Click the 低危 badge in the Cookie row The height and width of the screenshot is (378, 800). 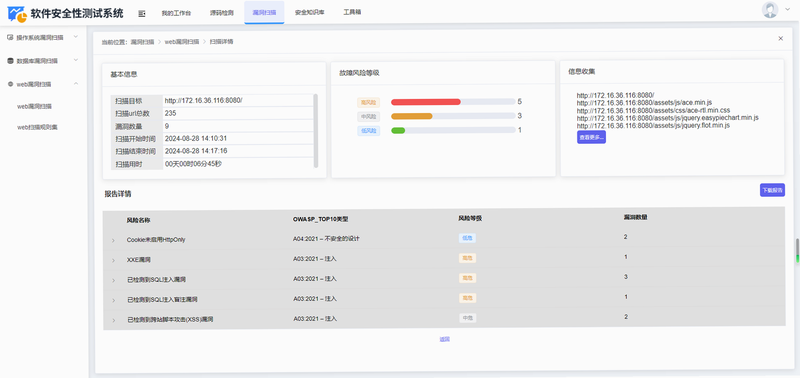point(467,238)
